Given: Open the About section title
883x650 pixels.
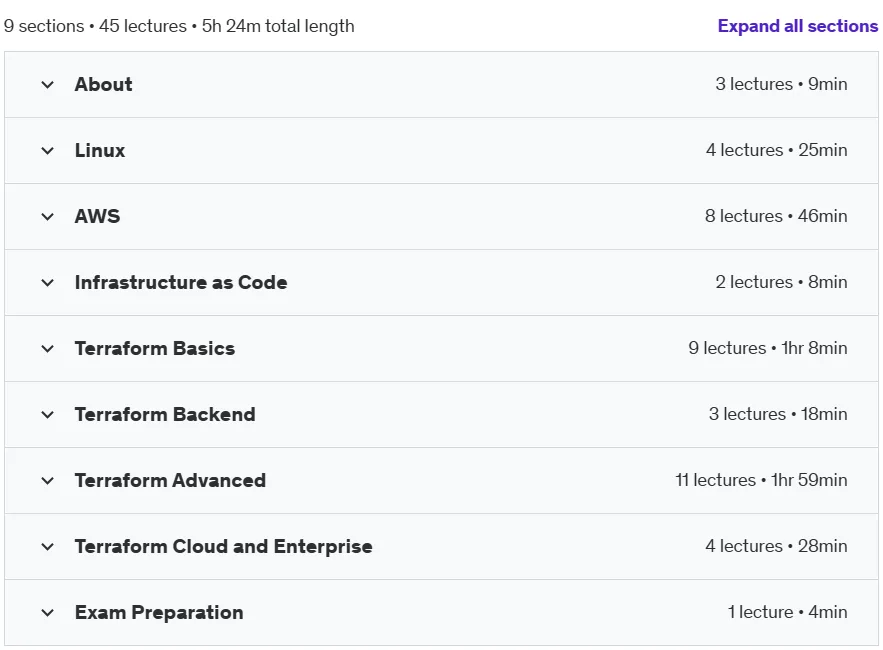Looking at the screenshot, I should click(104, 84).
